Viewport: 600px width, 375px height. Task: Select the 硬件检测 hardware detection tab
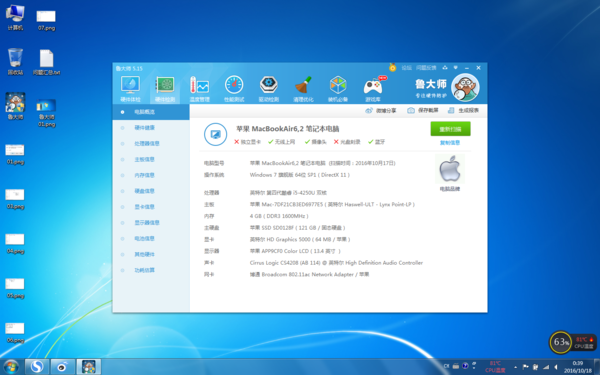[165, 89]
